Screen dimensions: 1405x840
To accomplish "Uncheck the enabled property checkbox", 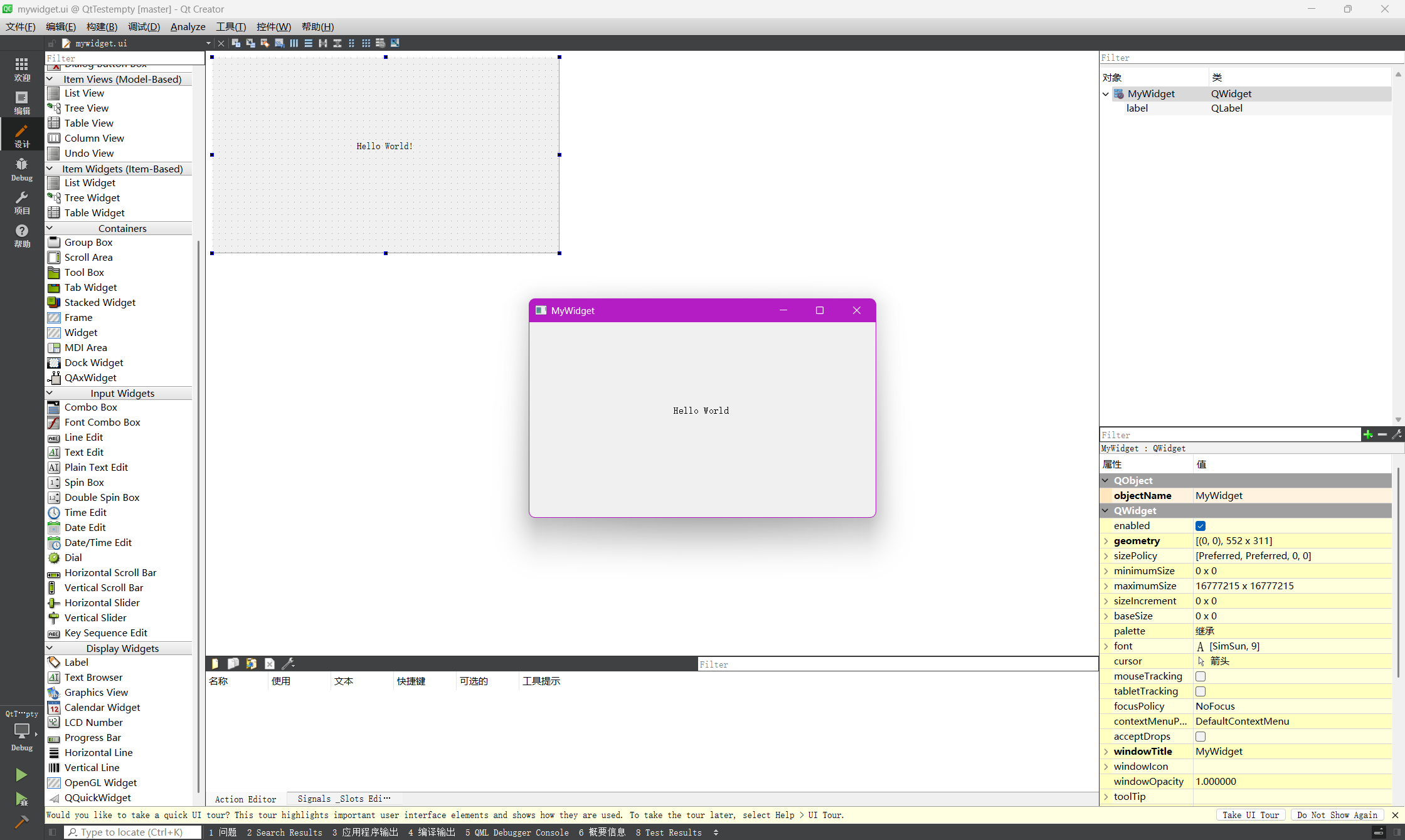I will click(x=1200, y=526).
